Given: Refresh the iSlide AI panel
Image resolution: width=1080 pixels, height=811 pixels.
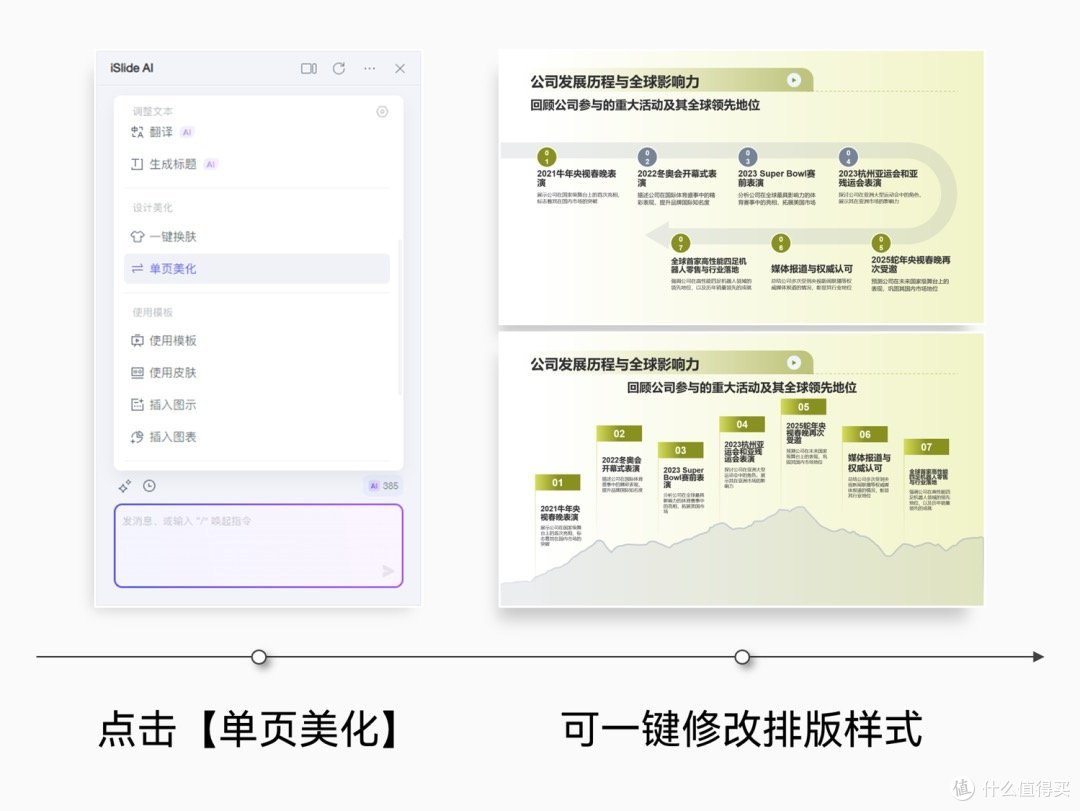Looking at the screenshot, I should coord(339,68).
